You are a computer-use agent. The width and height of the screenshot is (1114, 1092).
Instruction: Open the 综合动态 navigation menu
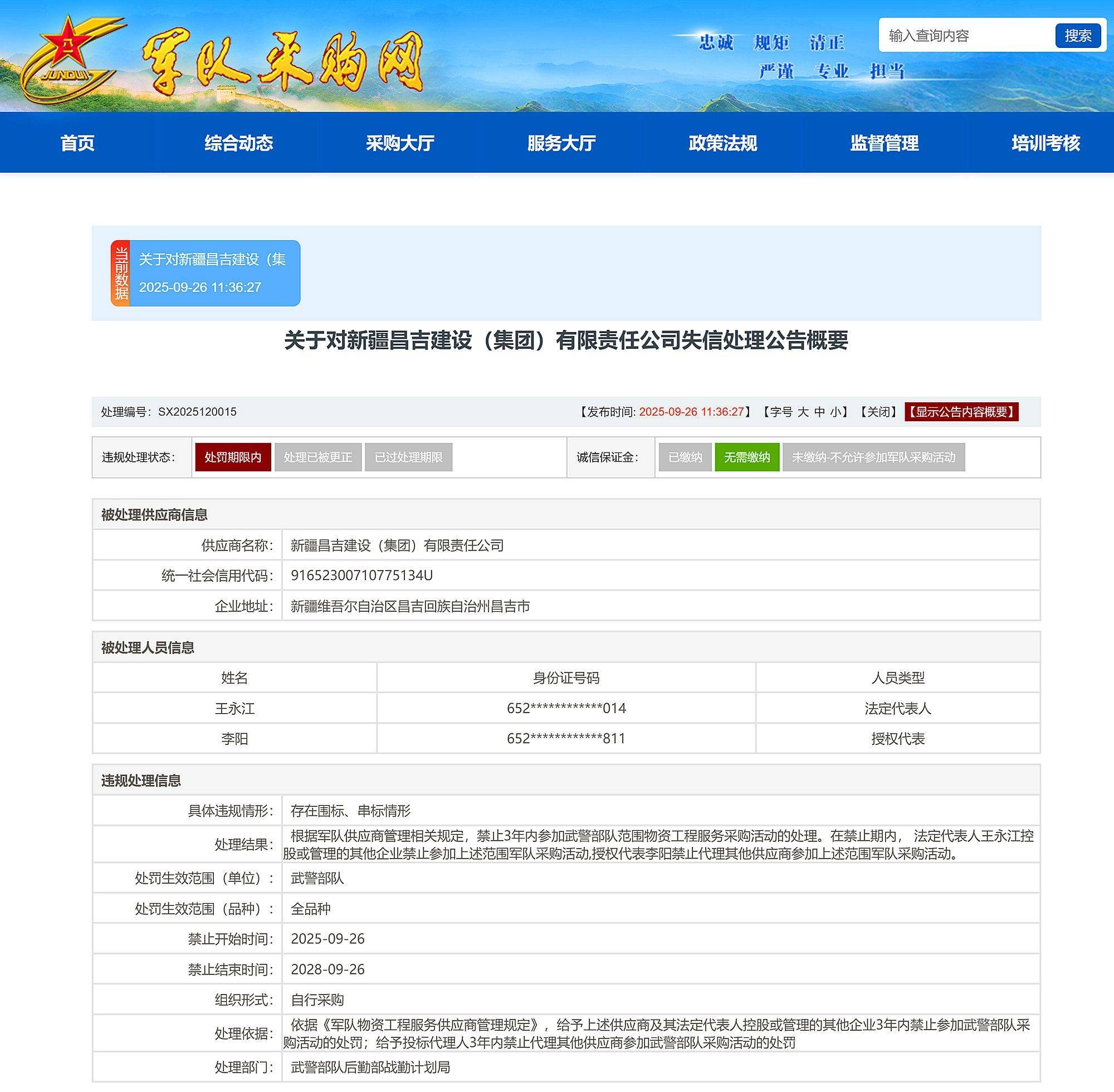[240, 143]
